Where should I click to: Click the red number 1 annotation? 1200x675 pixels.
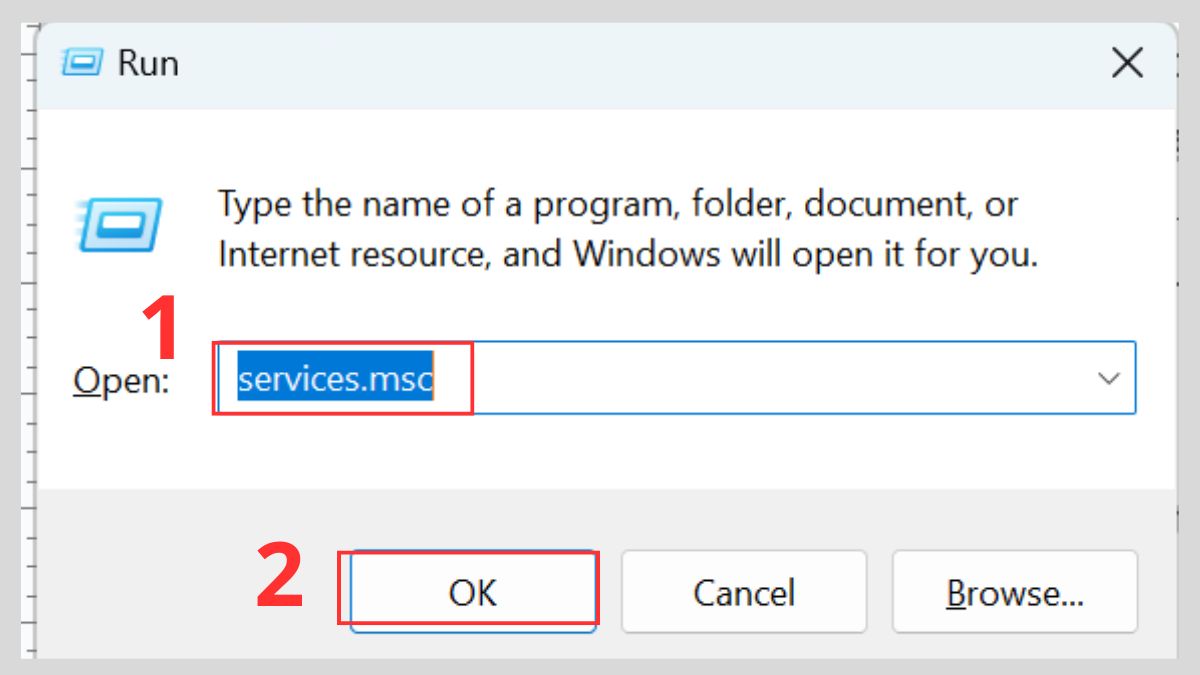160,330
